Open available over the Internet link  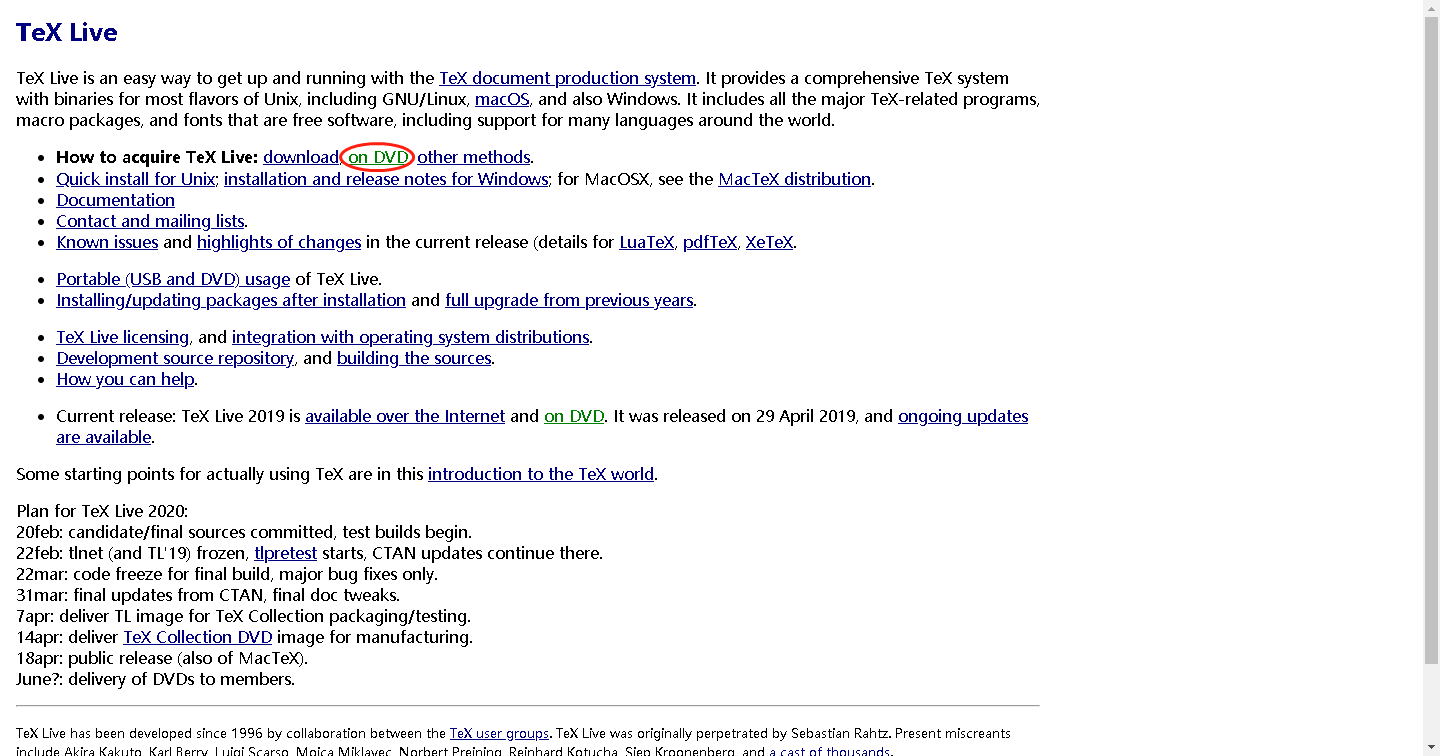(405, 416)
